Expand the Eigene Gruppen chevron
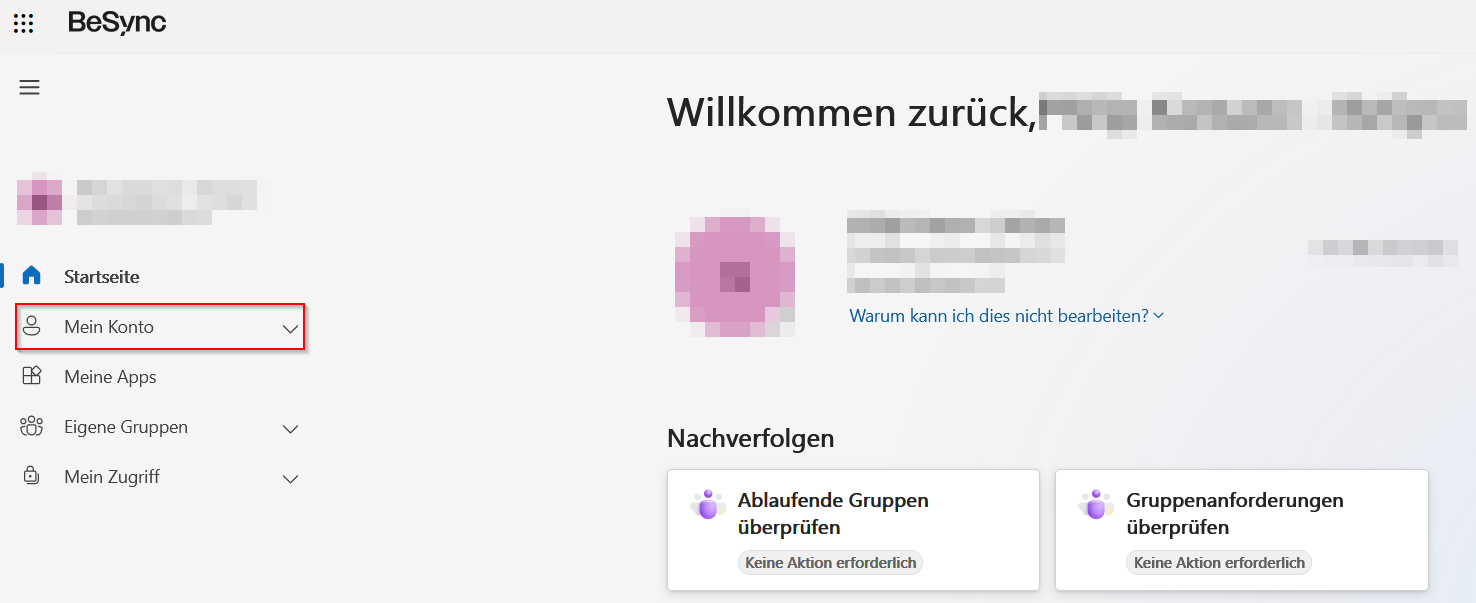The height and width of the screenshot is (603, 1476). (290, 428)
